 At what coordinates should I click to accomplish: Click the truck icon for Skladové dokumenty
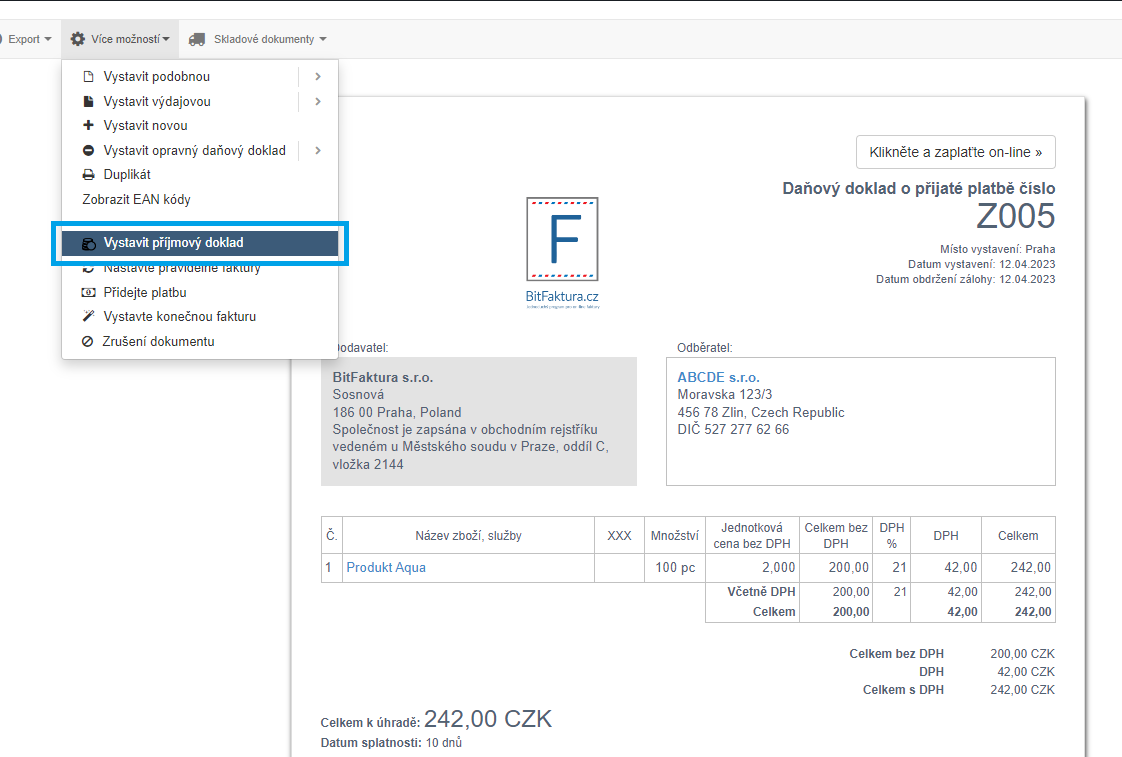pos(197,39)
